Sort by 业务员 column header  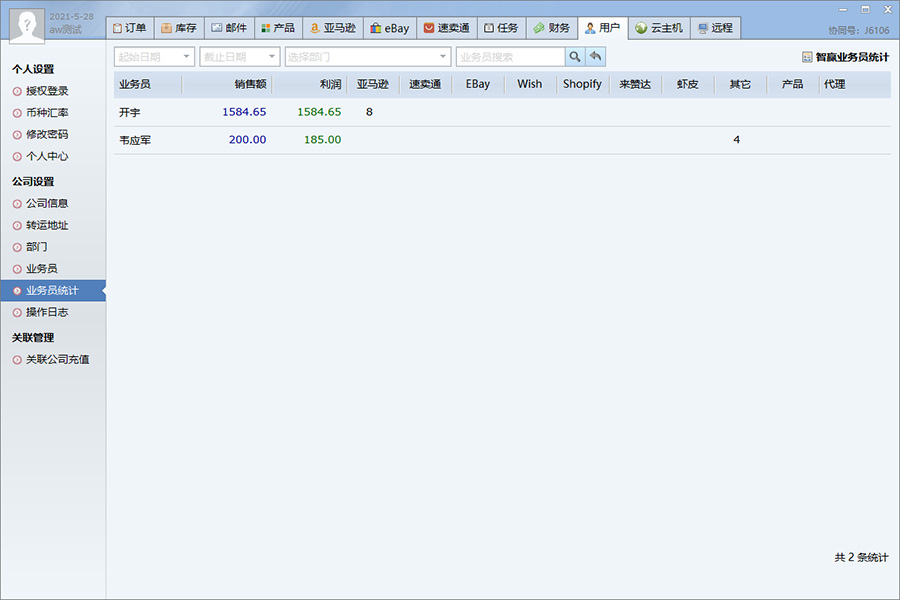point(148,84)
